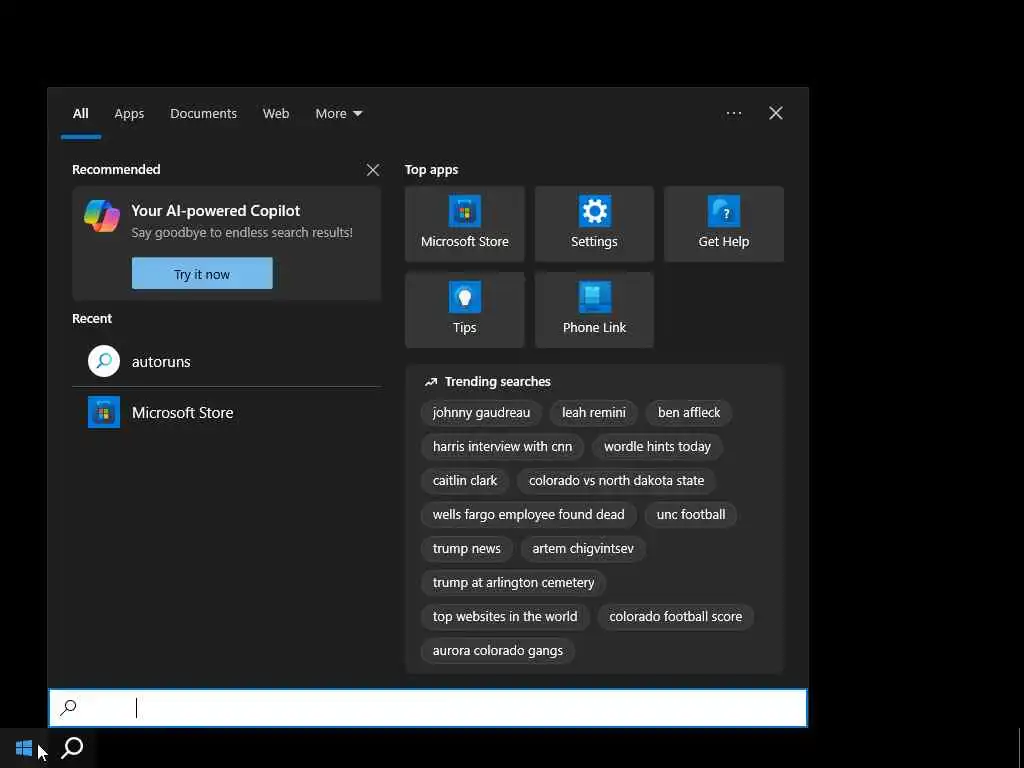The width and height of the screenshot is (1024, 768).
Task: Open the Settings app tile
Action: (594, 223)
